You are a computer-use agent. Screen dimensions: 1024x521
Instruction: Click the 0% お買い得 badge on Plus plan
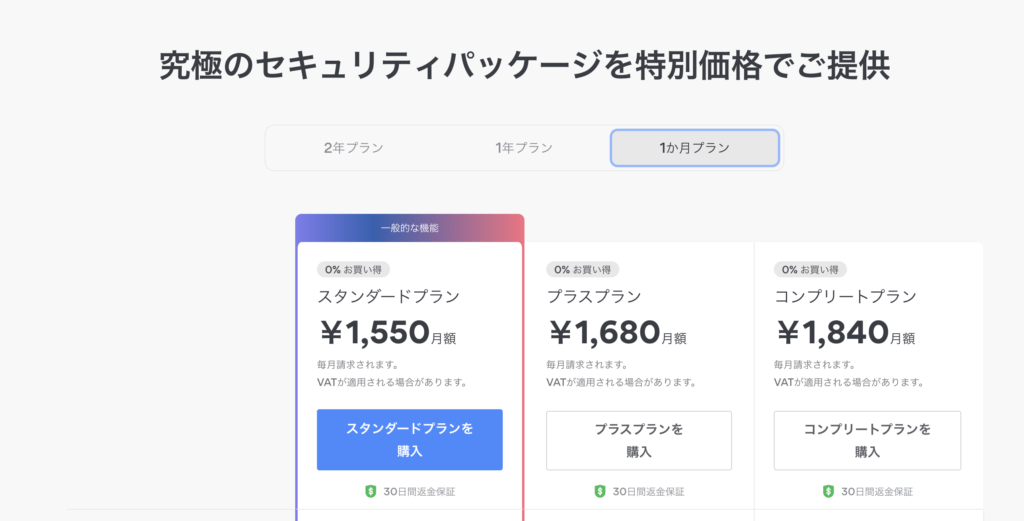[x=583, y=270]
